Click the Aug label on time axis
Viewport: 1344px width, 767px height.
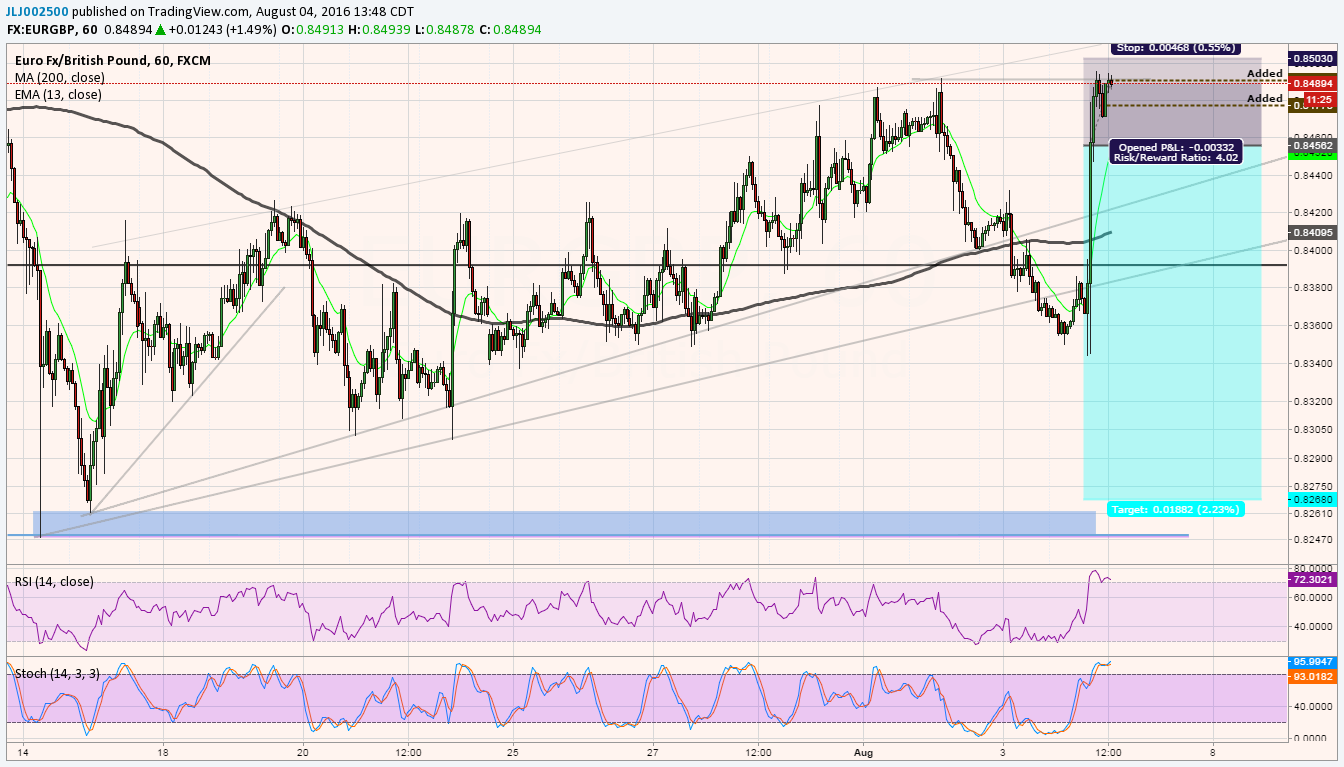click(x=862, y=751)
